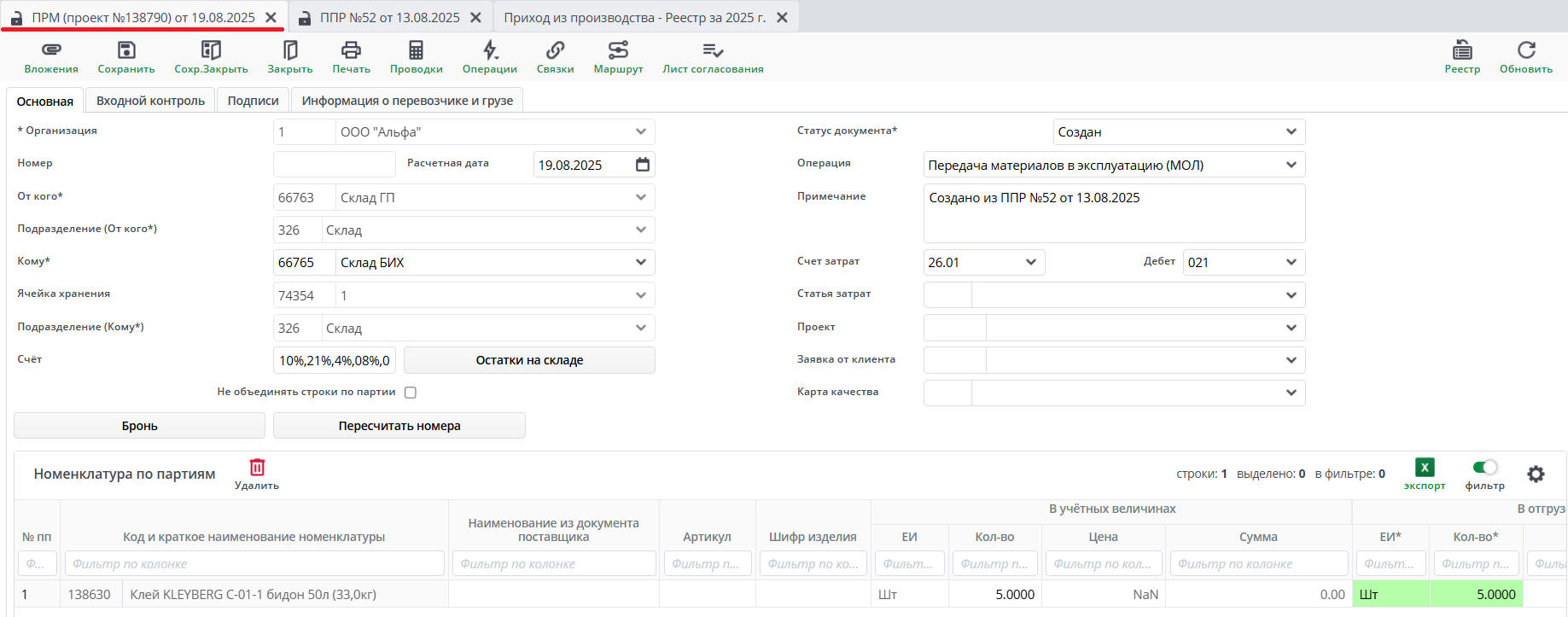The height and width of the screenshot is (617, 1568).
Task: Click the Связки link icon
Action: click(555, 50)
